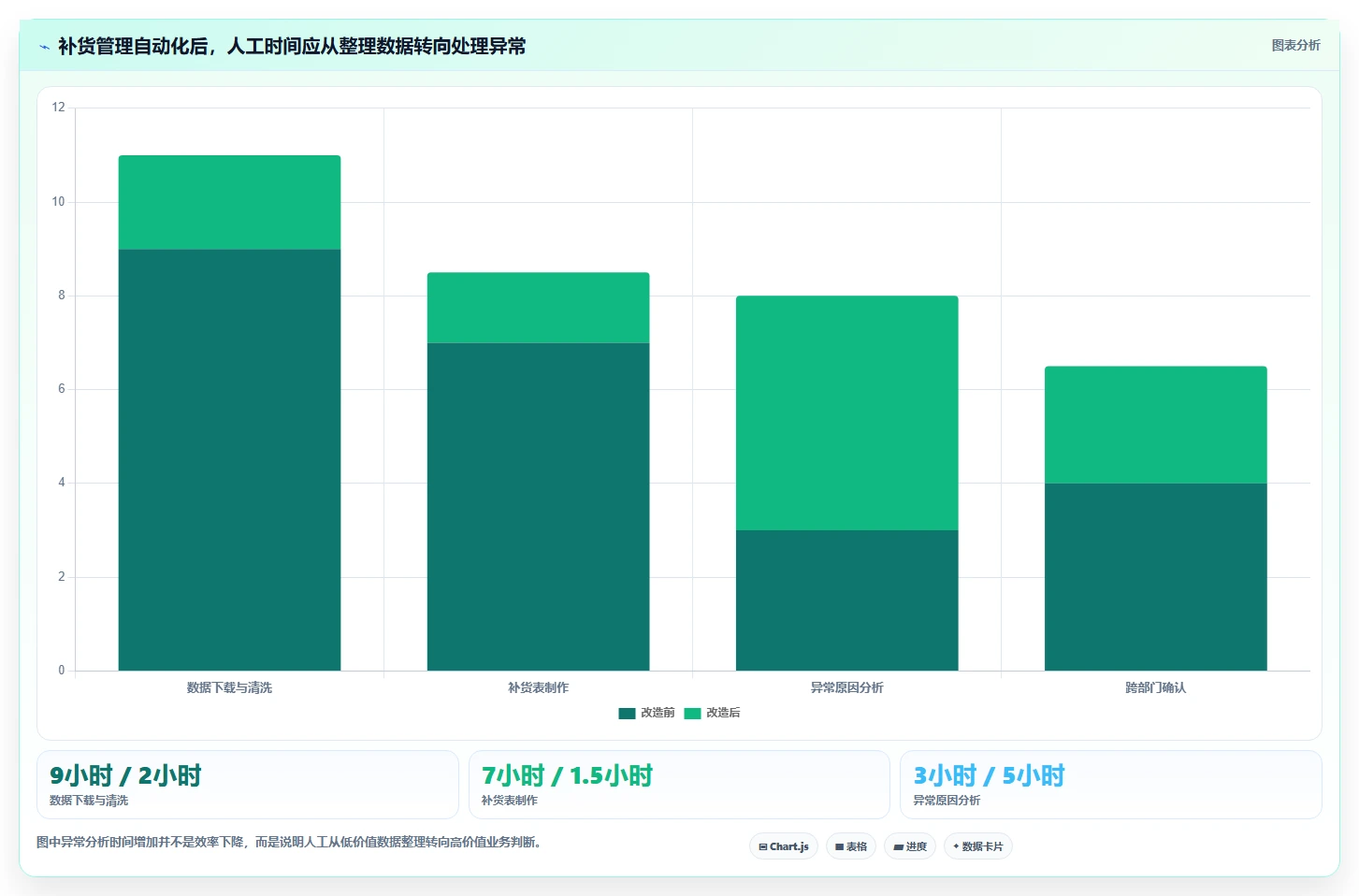This screenshot has width=1359, height=896.
Task: Click the y-axis value 2
Action: coord(62,576)
